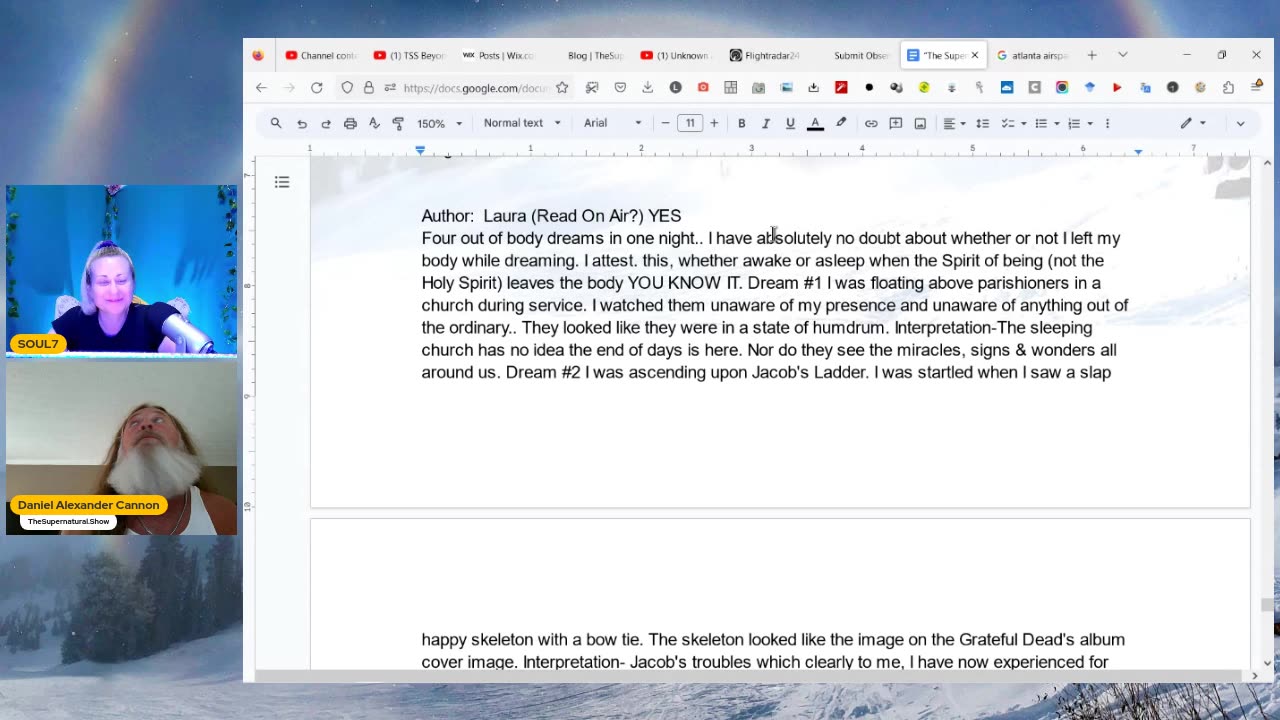
Task: Go back with the browser back arrow
Action: [261, 88]
